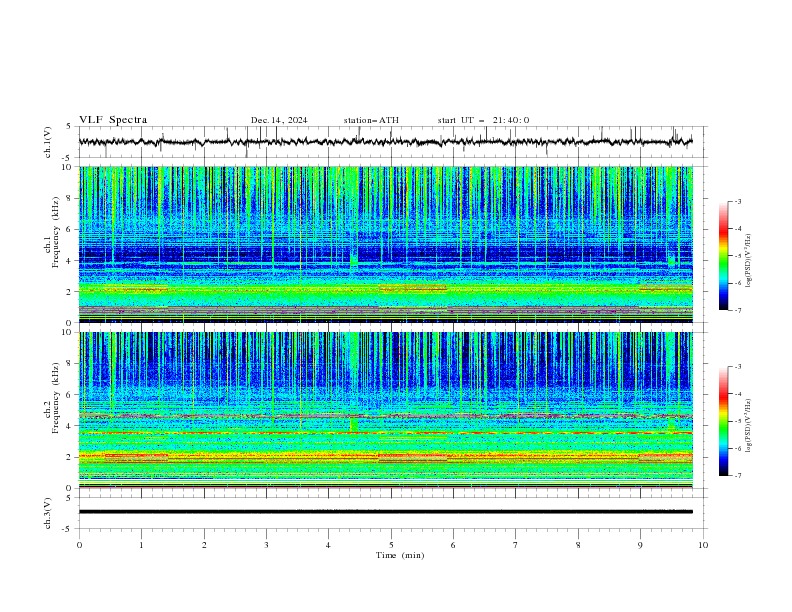The image size is (792, 612).
Task: Click the upper colorbar for ch.1 spectrogram
Action: (x=723, y=256)
